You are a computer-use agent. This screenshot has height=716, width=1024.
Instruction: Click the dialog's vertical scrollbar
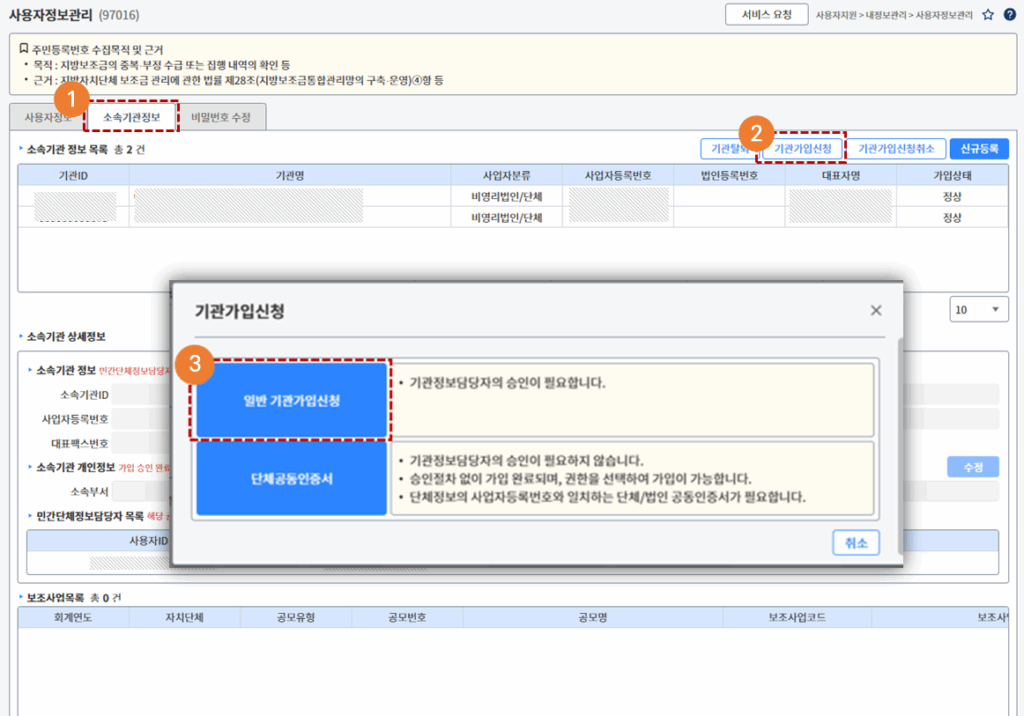point(901,444)
